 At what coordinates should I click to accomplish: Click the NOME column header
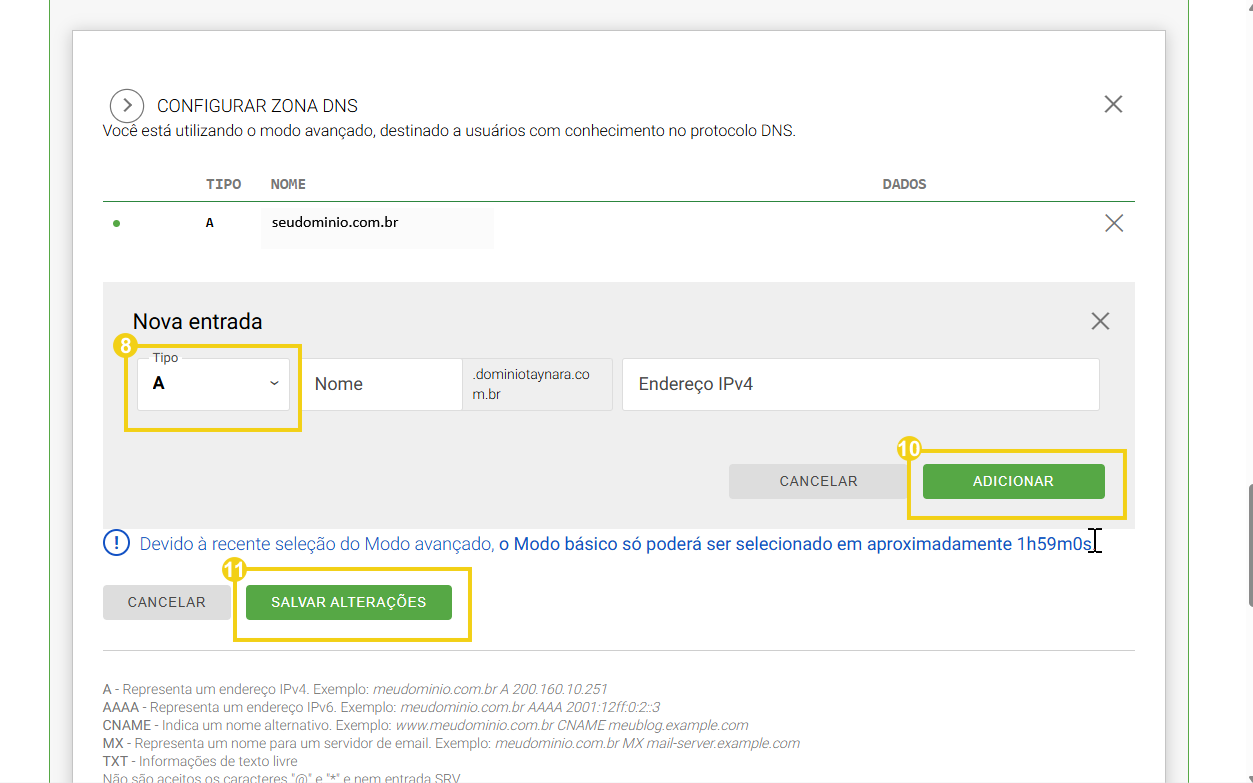(x=288, y=184)
